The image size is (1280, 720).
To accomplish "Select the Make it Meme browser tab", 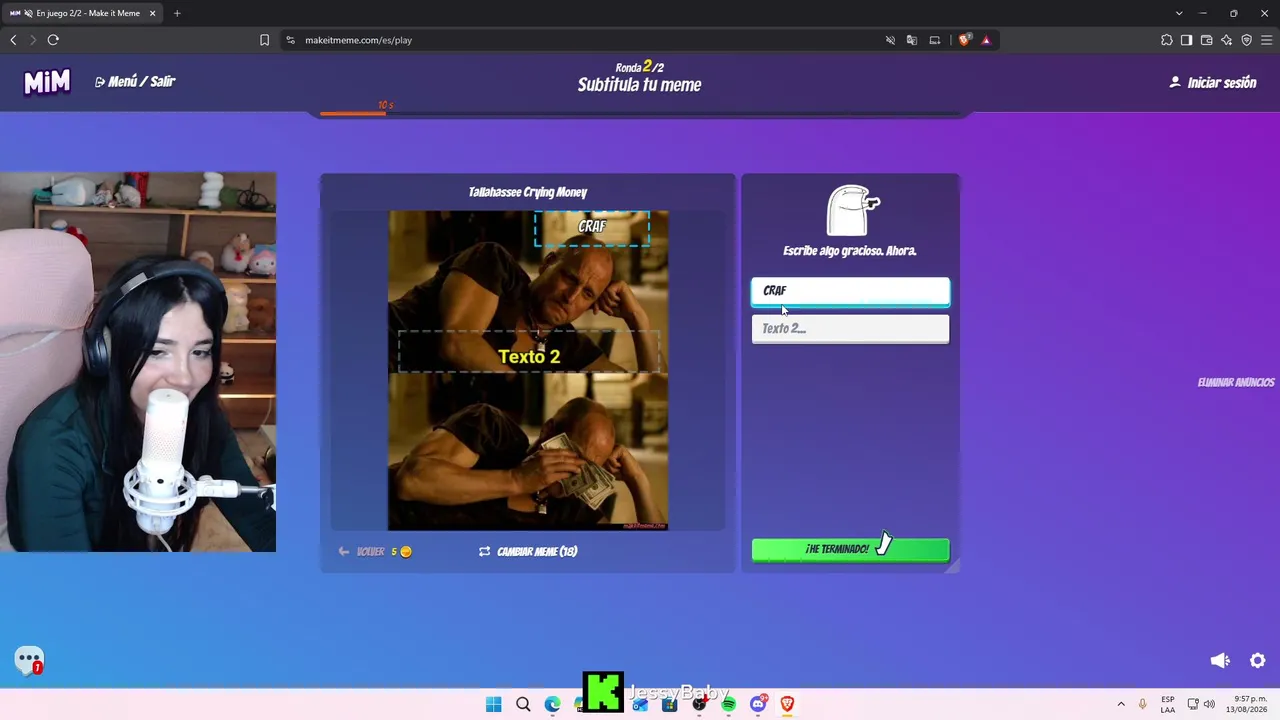I will click(83, 13).
